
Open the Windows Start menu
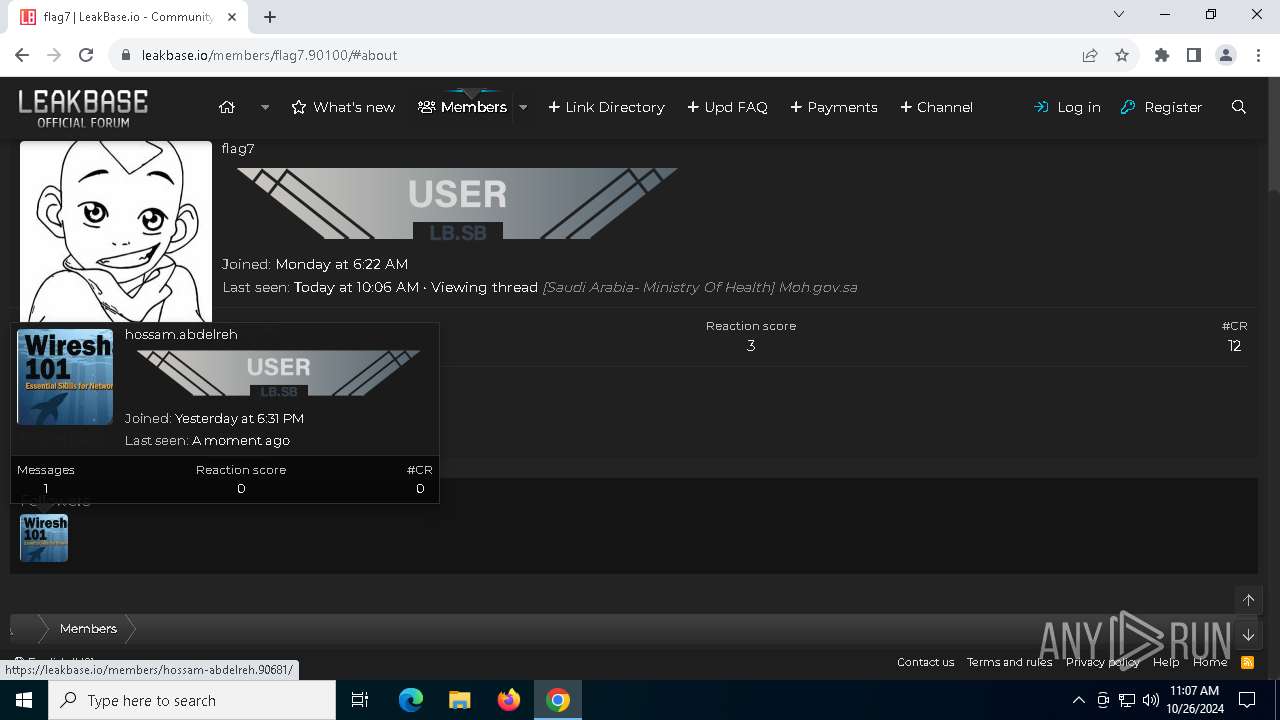[x=24, y=700]
